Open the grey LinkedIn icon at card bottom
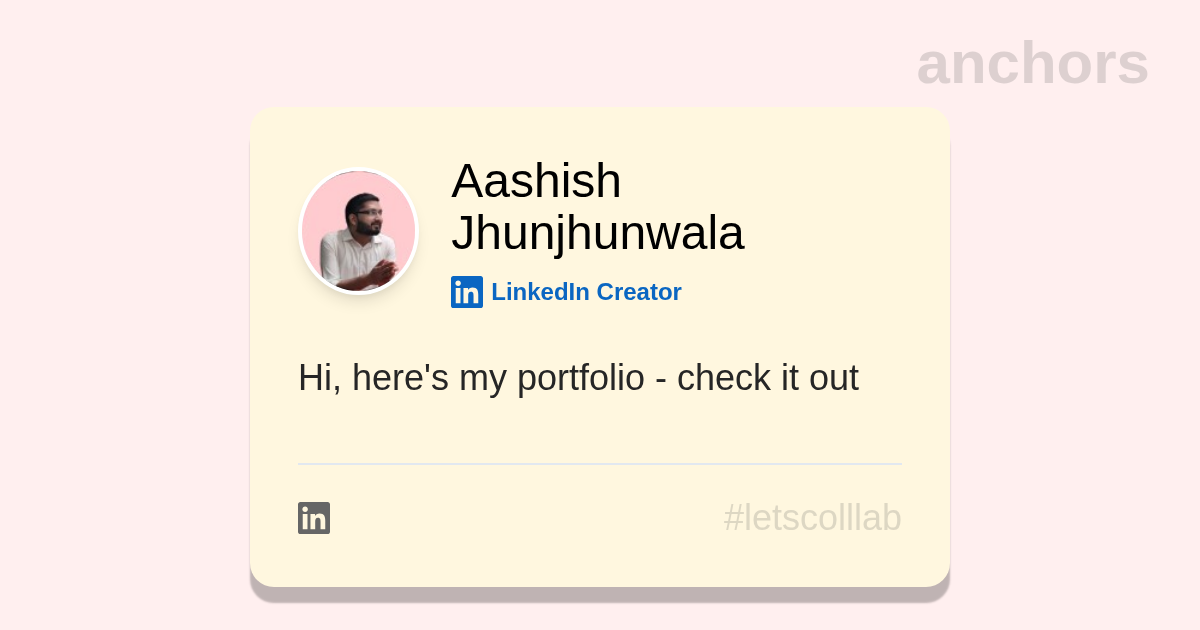The image size is (1200, 630). [314, 518]
